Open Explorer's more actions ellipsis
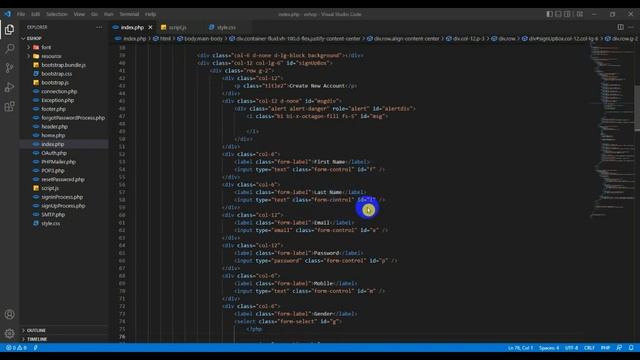This screenshot has height=360, width=640. pos(99,27)
